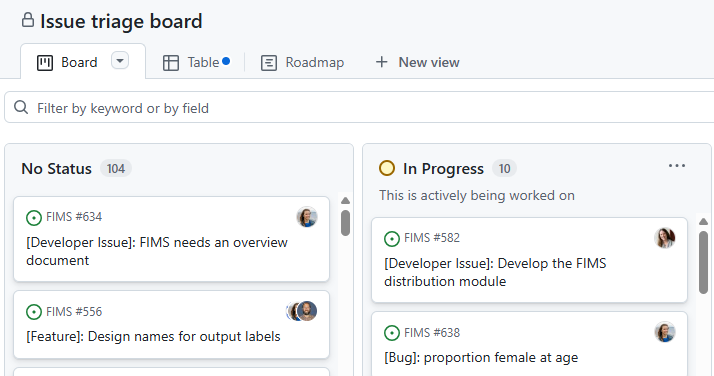Focus the Filter by keyword or by field box
Screen dimensions: 714x376
click(359, 108)
